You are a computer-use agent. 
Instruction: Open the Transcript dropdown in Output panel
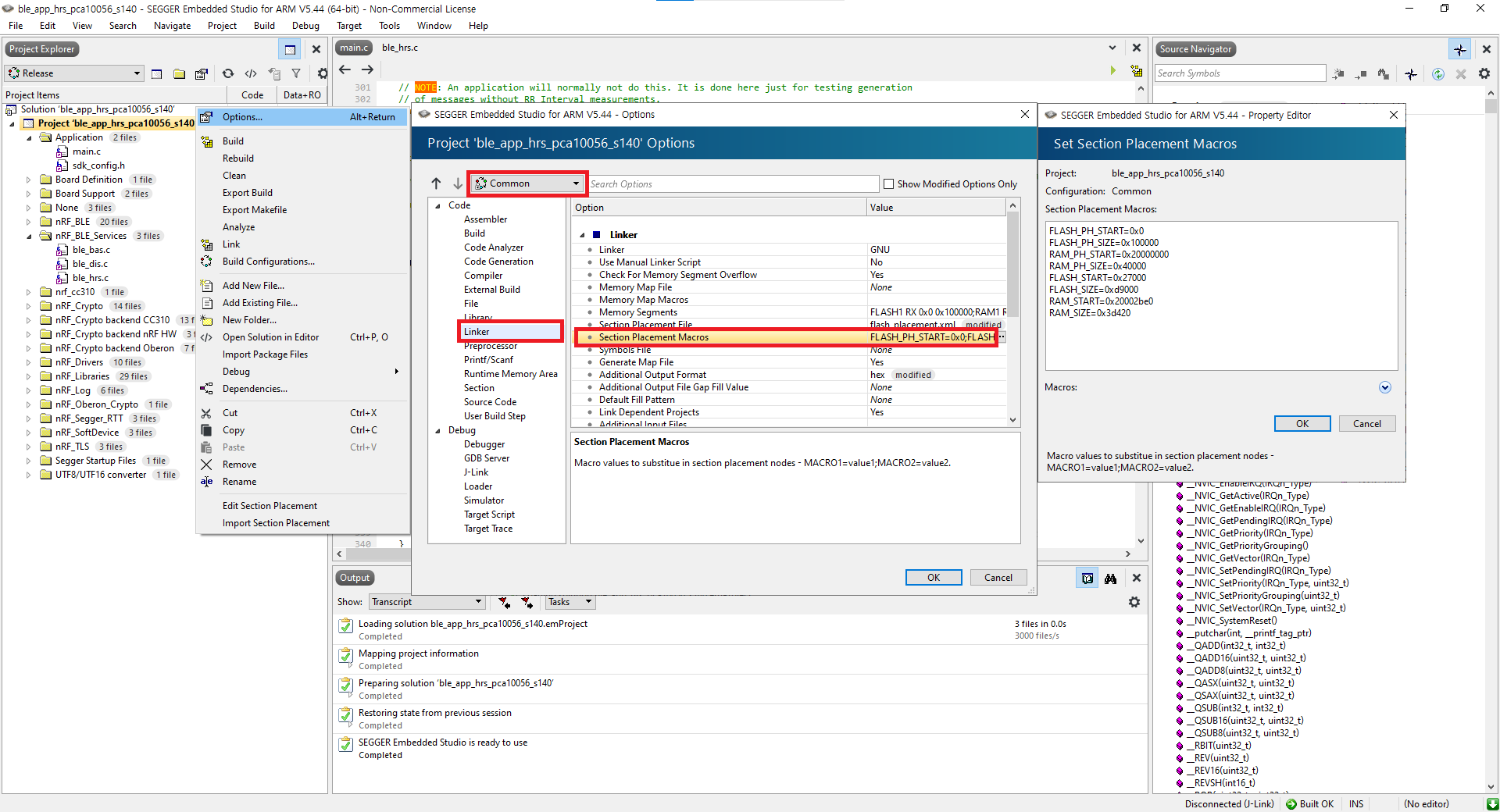pos(427,602)
